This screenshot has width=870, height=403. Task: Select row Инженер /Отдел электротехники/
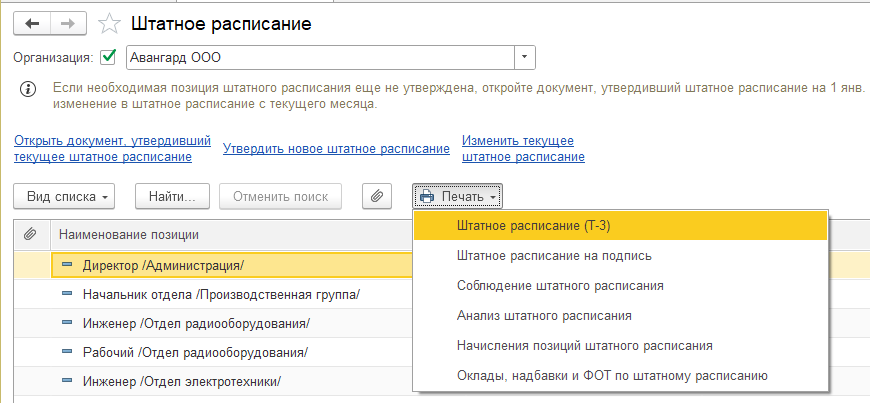[x=213, y=381]
